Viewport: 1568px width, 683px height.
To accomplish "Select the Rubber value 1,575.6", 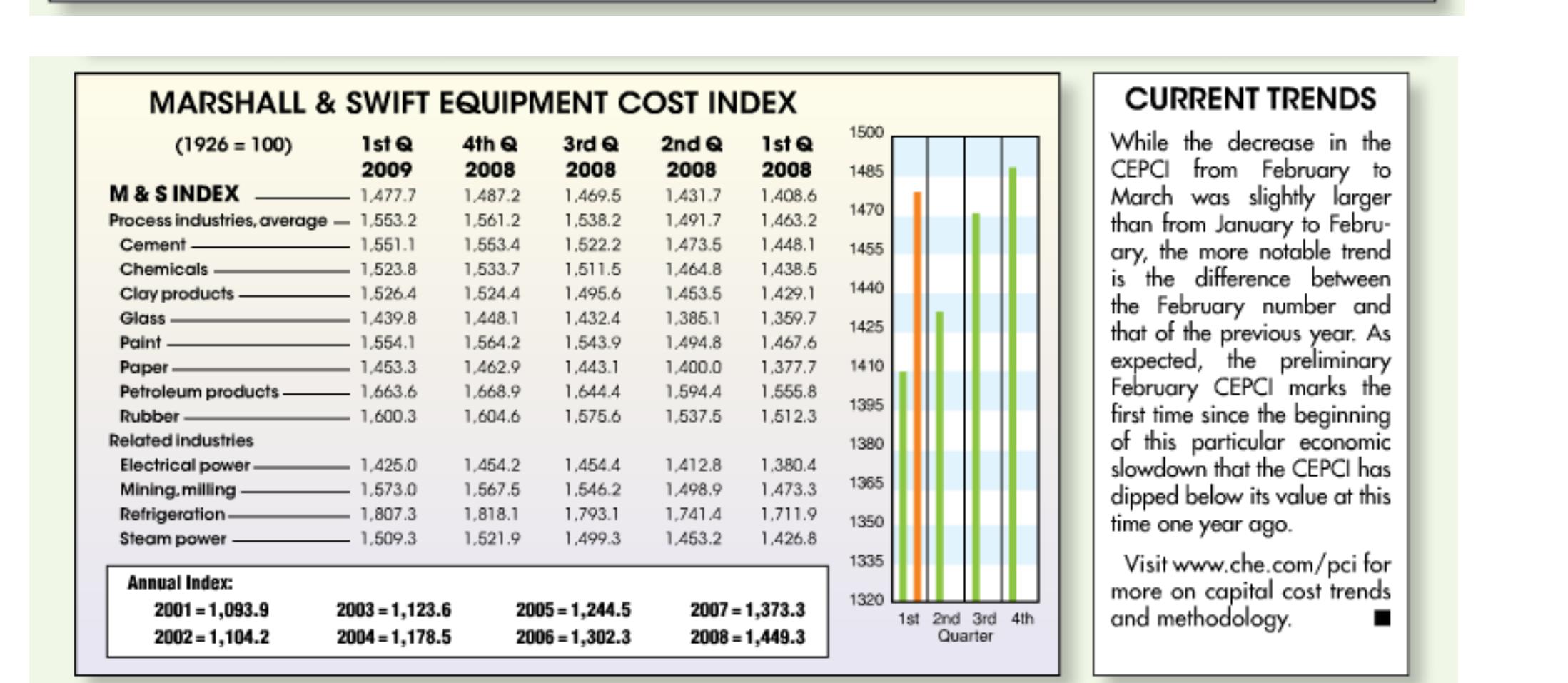I will (x=592, y=416).
